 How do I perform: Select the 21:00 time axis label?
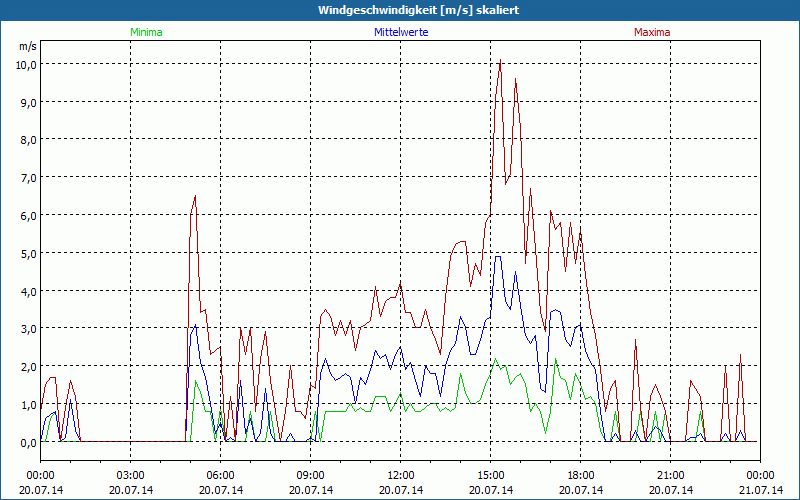(671, 475)
